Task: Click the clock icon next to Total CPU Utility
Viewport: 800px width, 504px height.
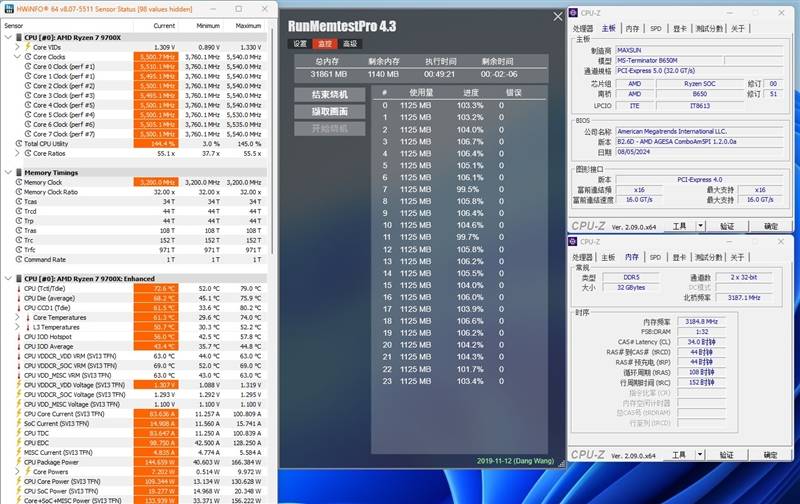Action: [17, 144]
